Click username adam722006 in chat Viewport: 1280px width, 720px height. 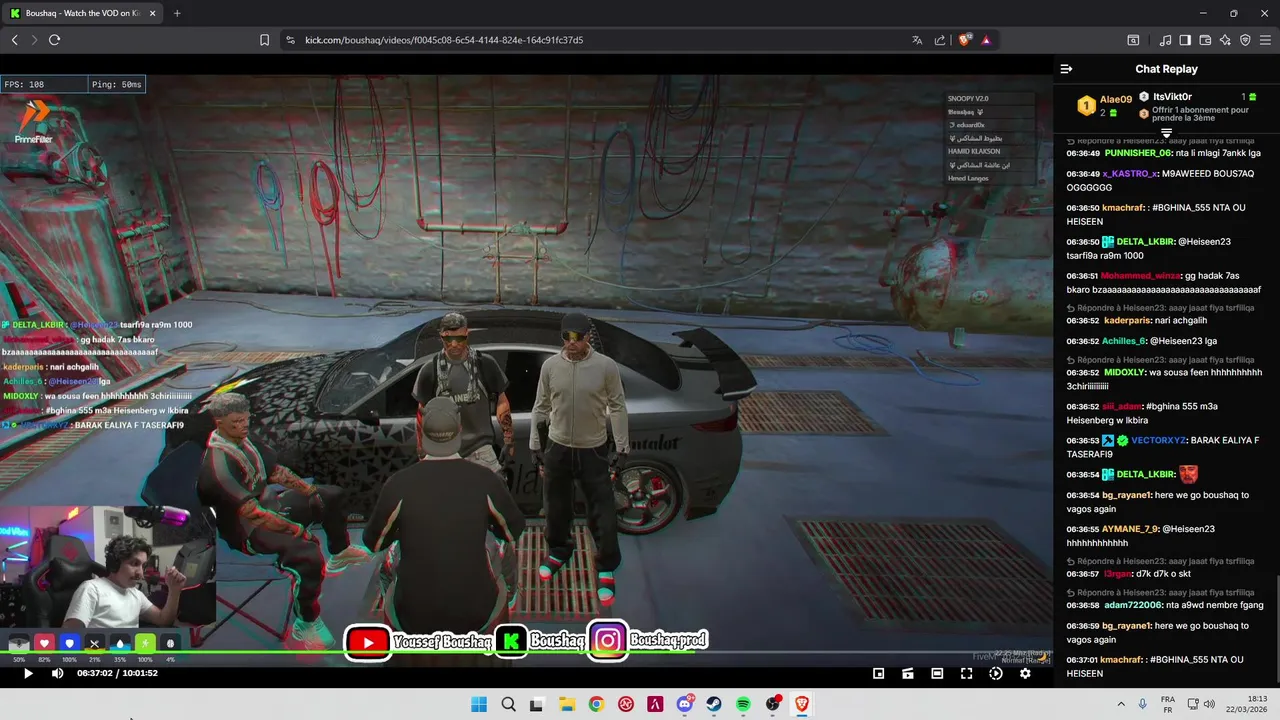coord(1133,605)
